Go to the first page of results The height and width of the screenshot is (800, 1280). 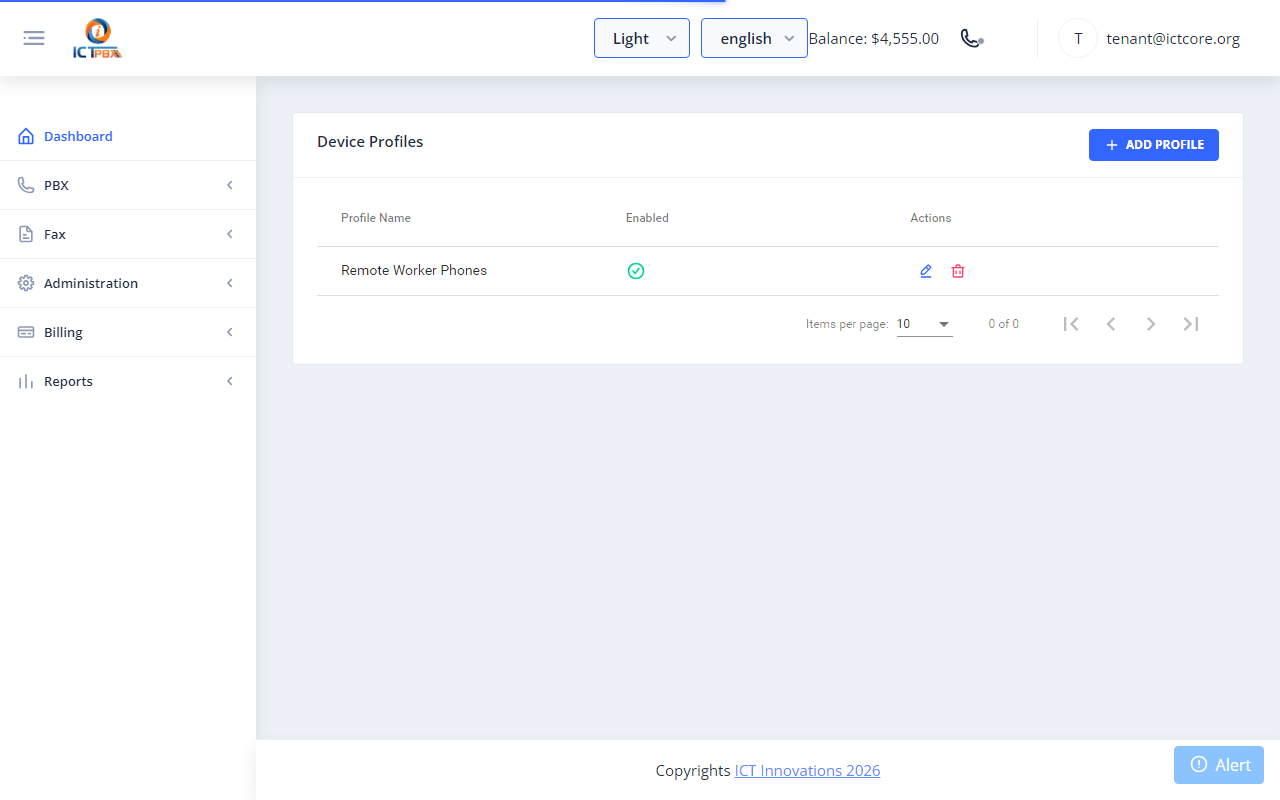click(1071, 324)
